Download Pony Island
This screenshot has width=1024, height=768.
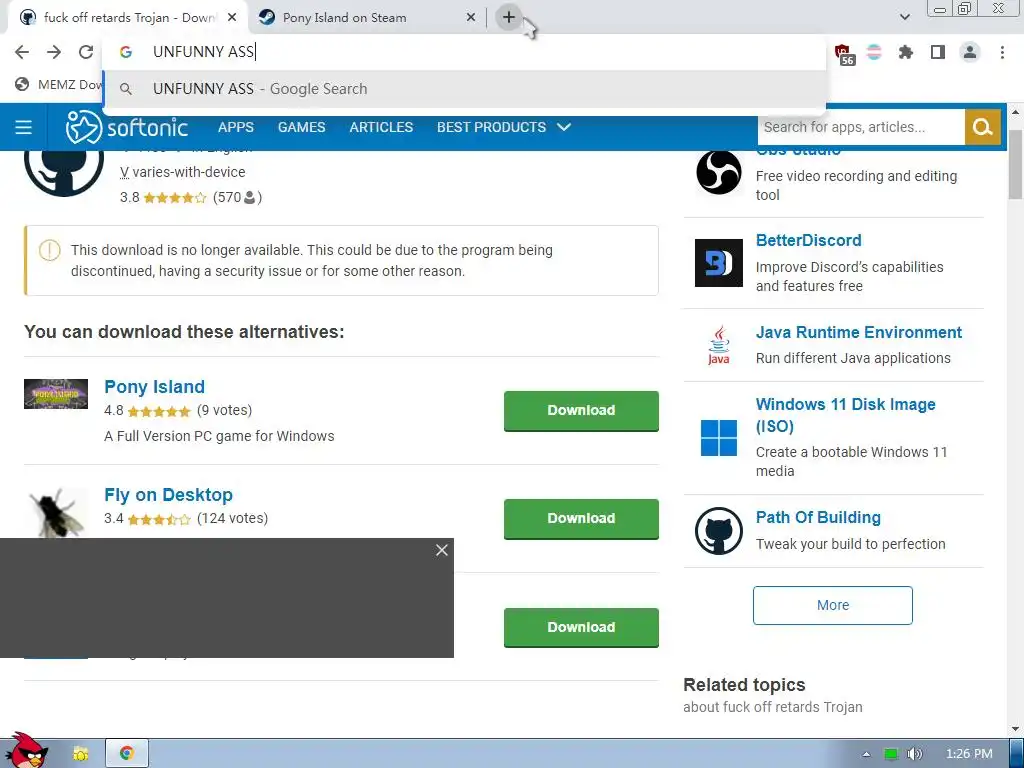[581, 411]
